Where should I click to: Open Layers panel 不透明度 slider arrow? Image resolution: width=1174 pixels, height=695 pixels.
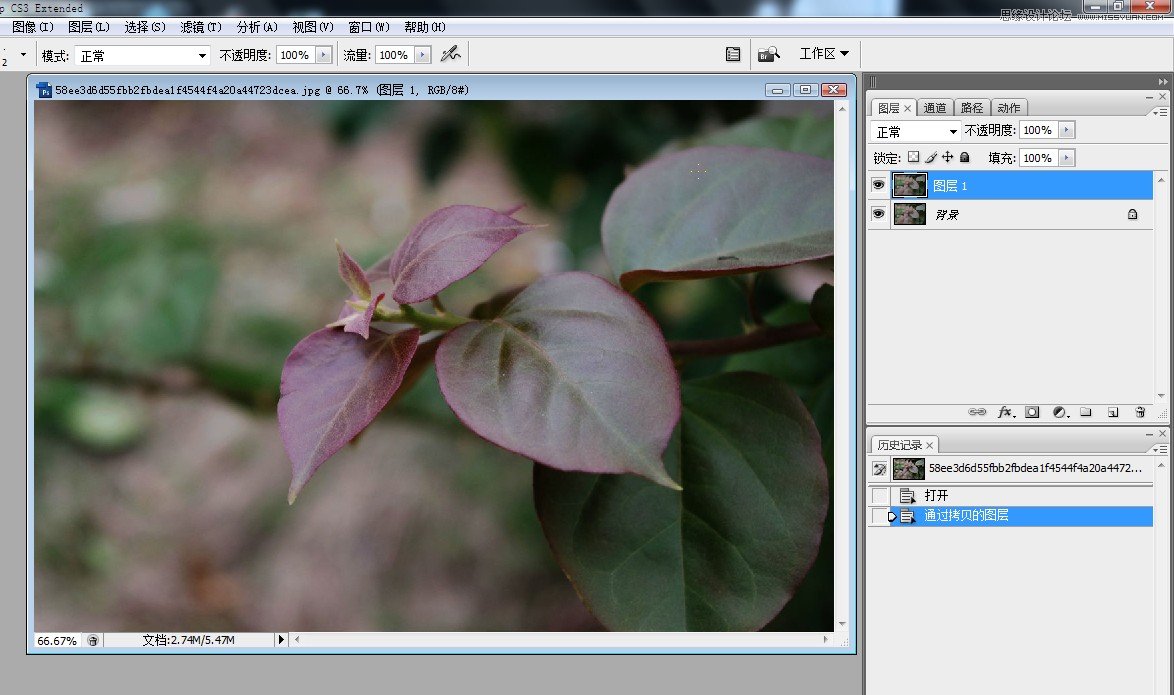(1067, 130)
